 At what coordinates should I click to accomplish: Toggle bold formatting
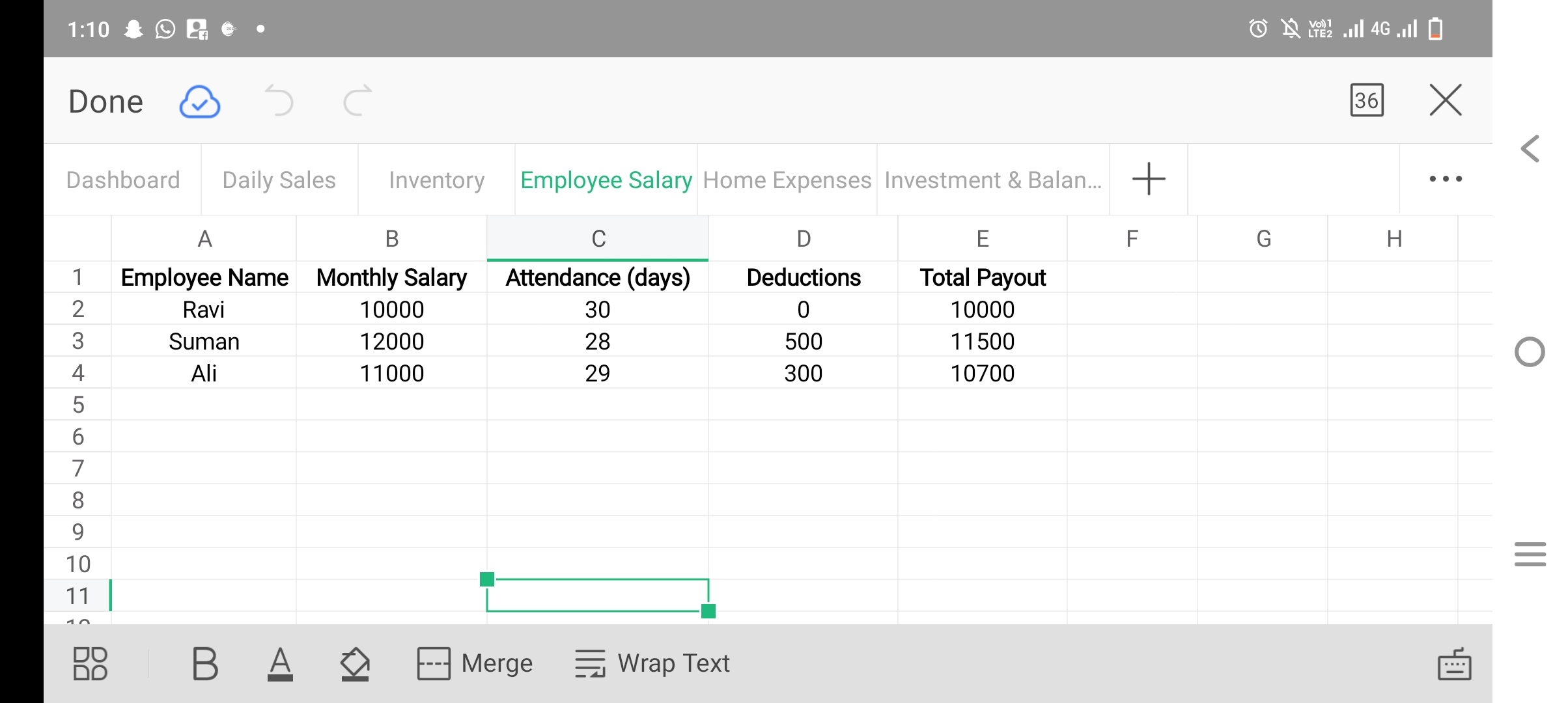204,663
